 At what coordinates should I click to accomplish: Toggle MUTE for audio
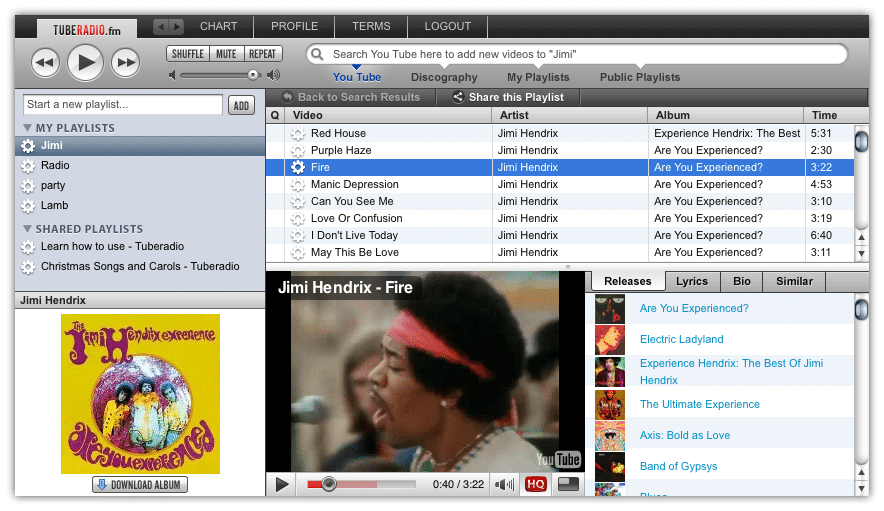point(226,54)
